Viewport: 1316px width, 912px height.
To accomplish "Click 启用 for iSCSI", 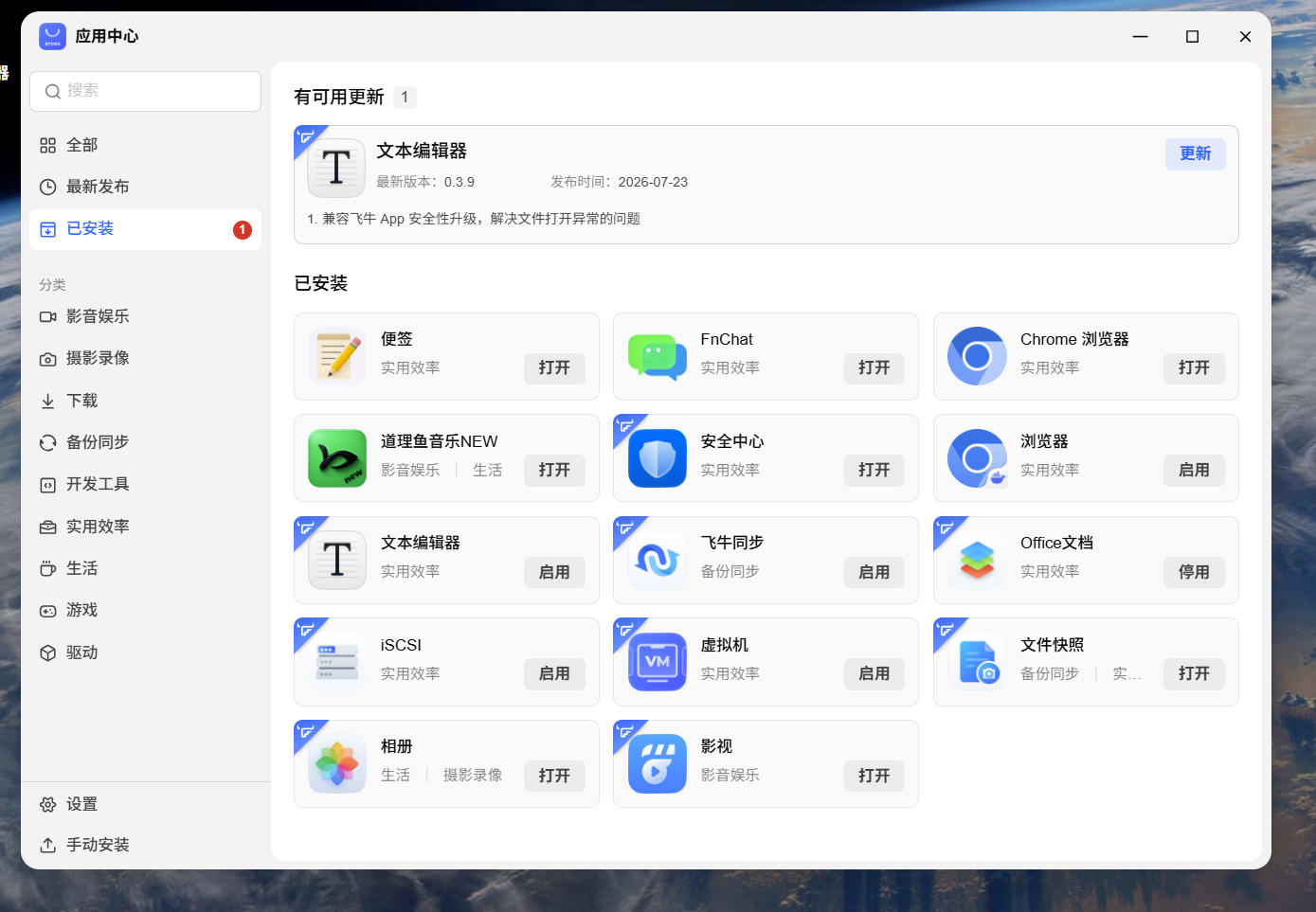I will click(554, 674).
